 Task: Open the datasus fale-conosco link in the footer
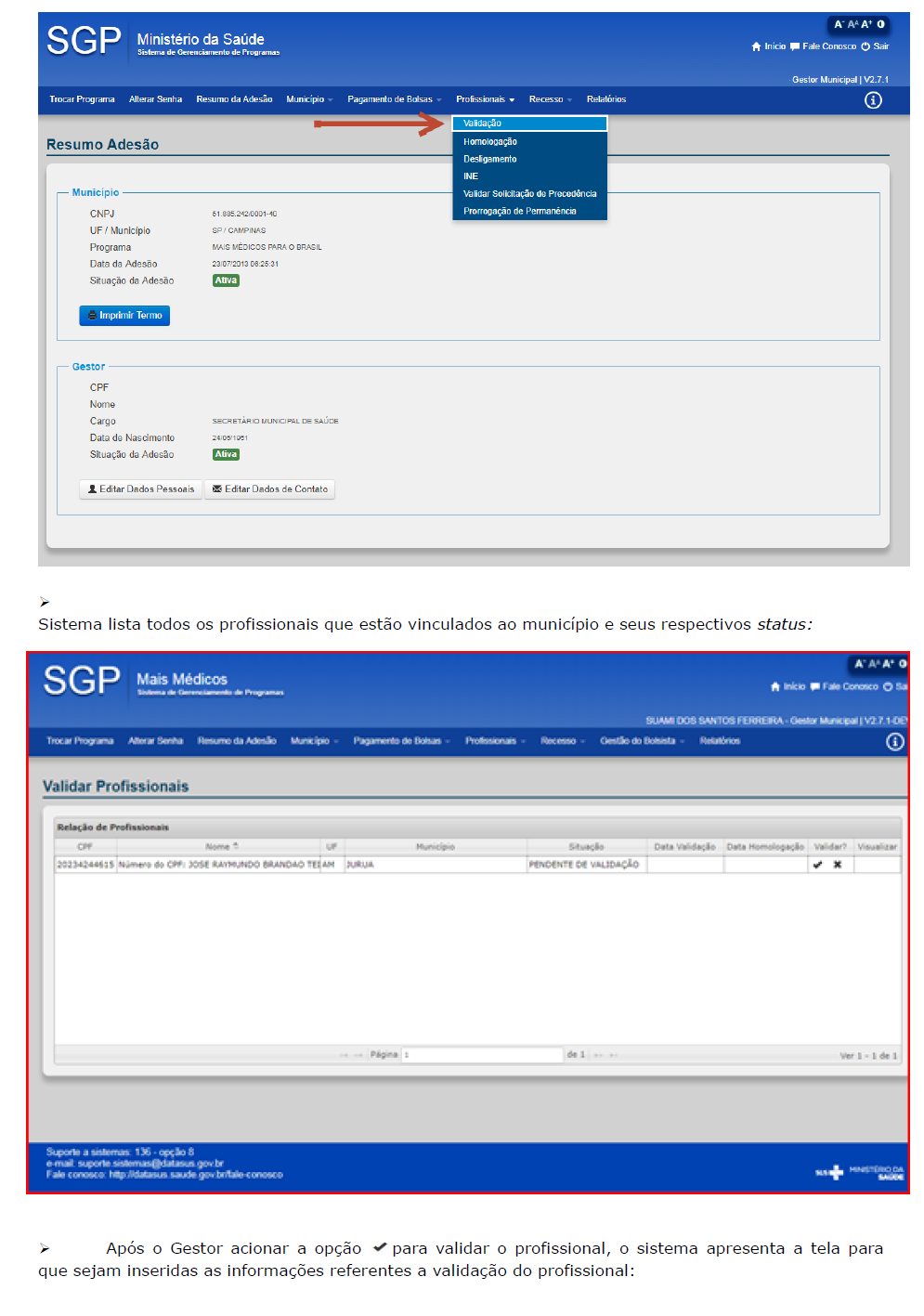click(x=196, y=1175)
